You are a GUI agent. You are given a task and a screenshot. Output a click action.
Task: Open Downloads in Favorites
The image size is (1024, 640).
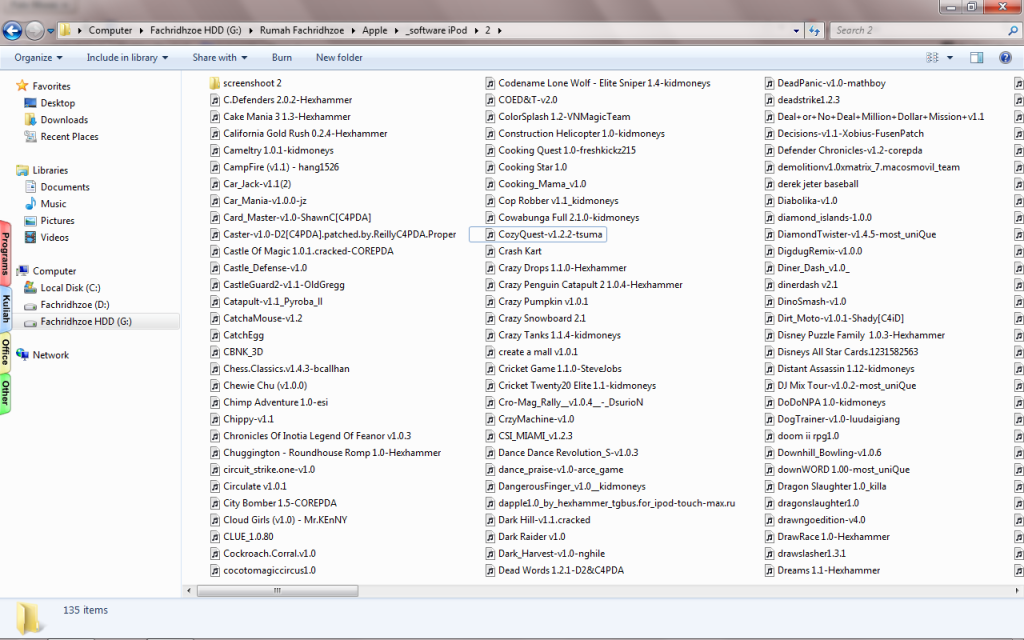click(64, 120)
